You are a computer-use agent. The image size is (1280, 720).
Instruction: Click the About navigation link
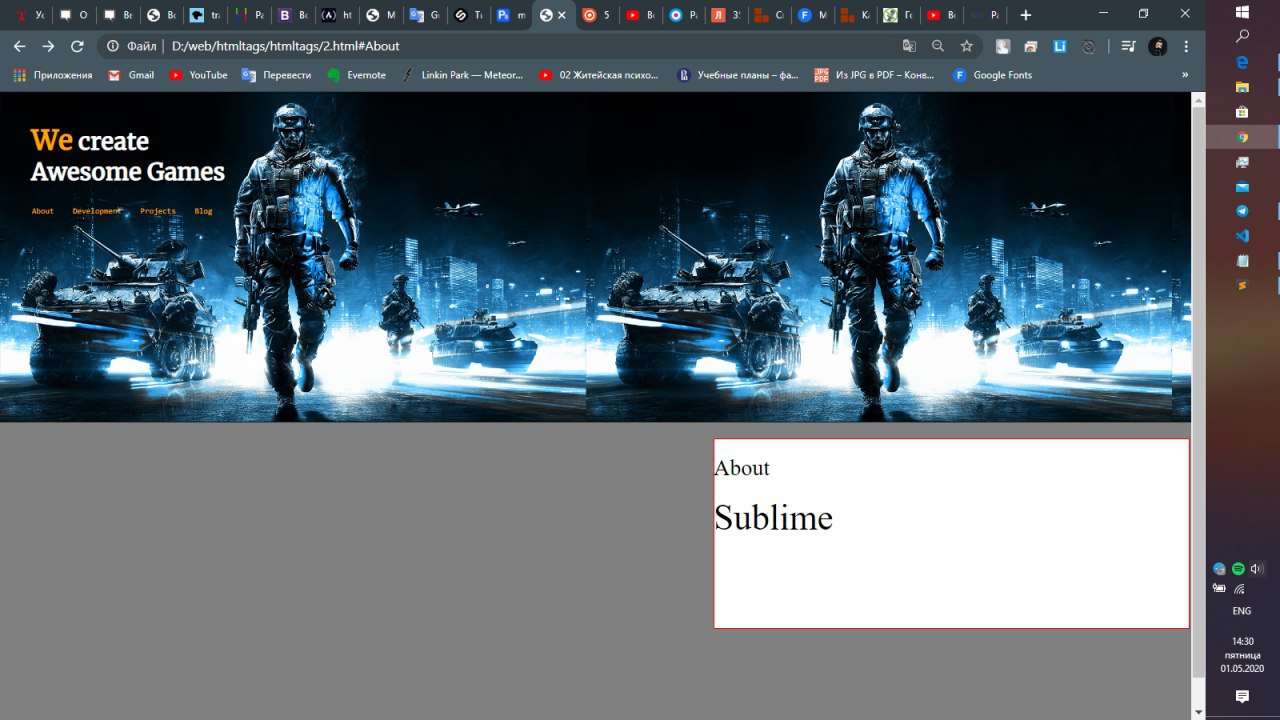42,211
